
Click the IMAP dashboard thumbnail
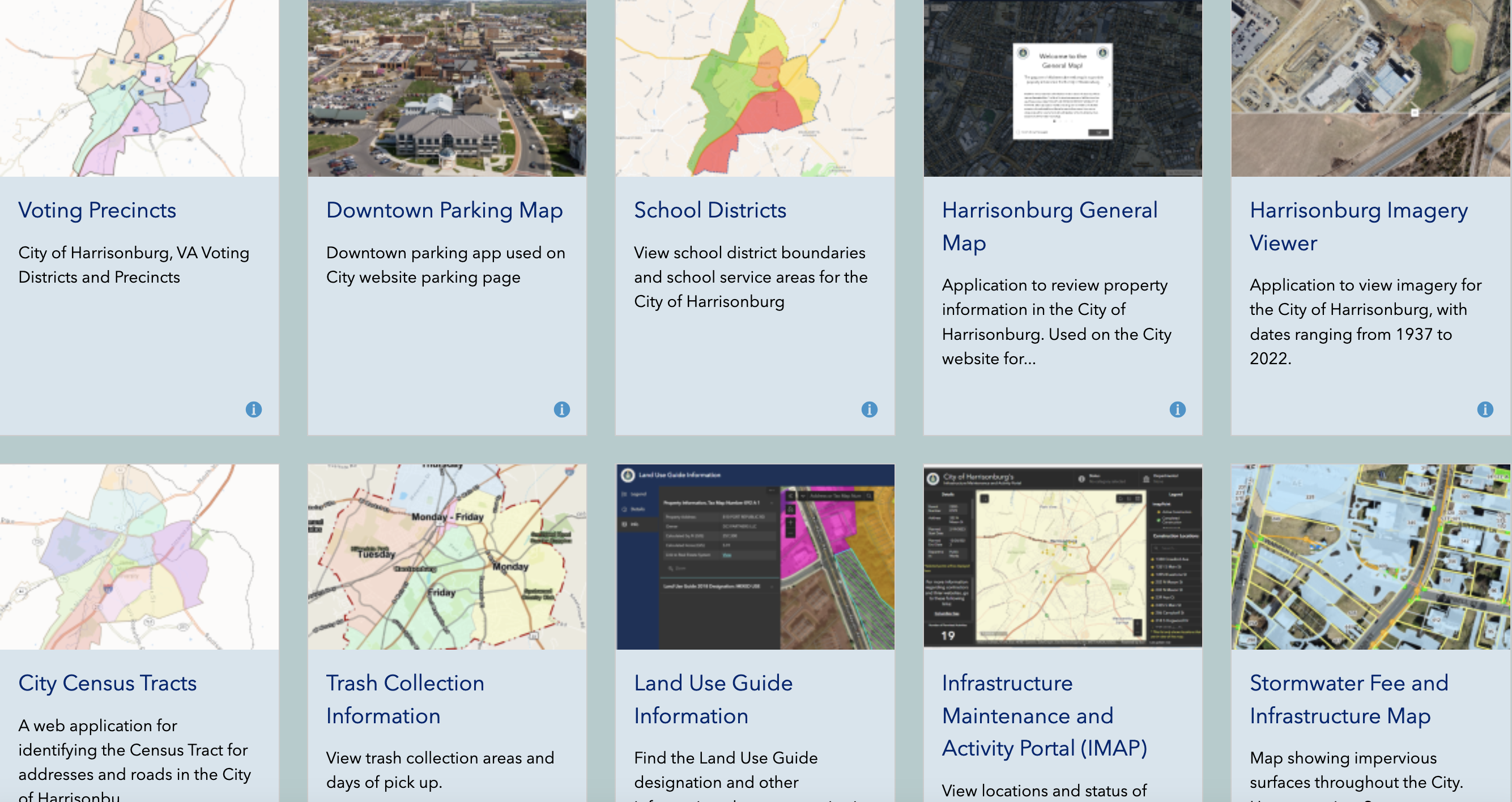tap(1063, 557)
